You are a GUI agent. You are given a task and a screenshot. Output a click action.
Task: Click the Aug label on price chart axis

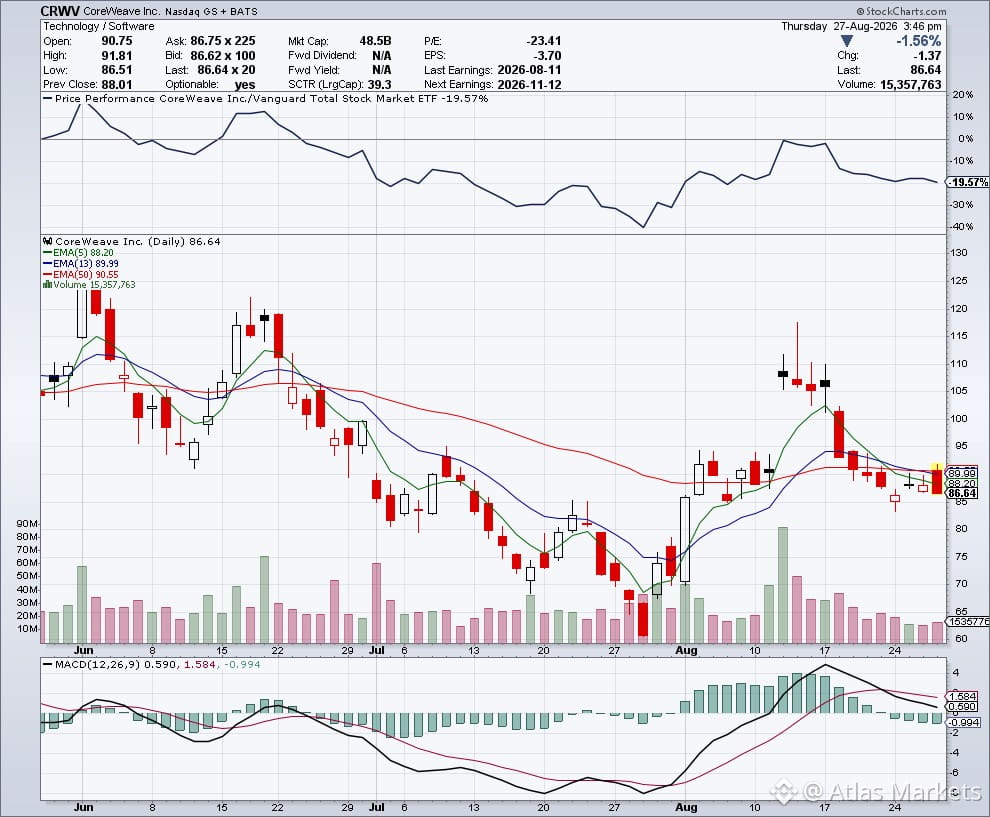pyautogui.click(x=686, y=650)
